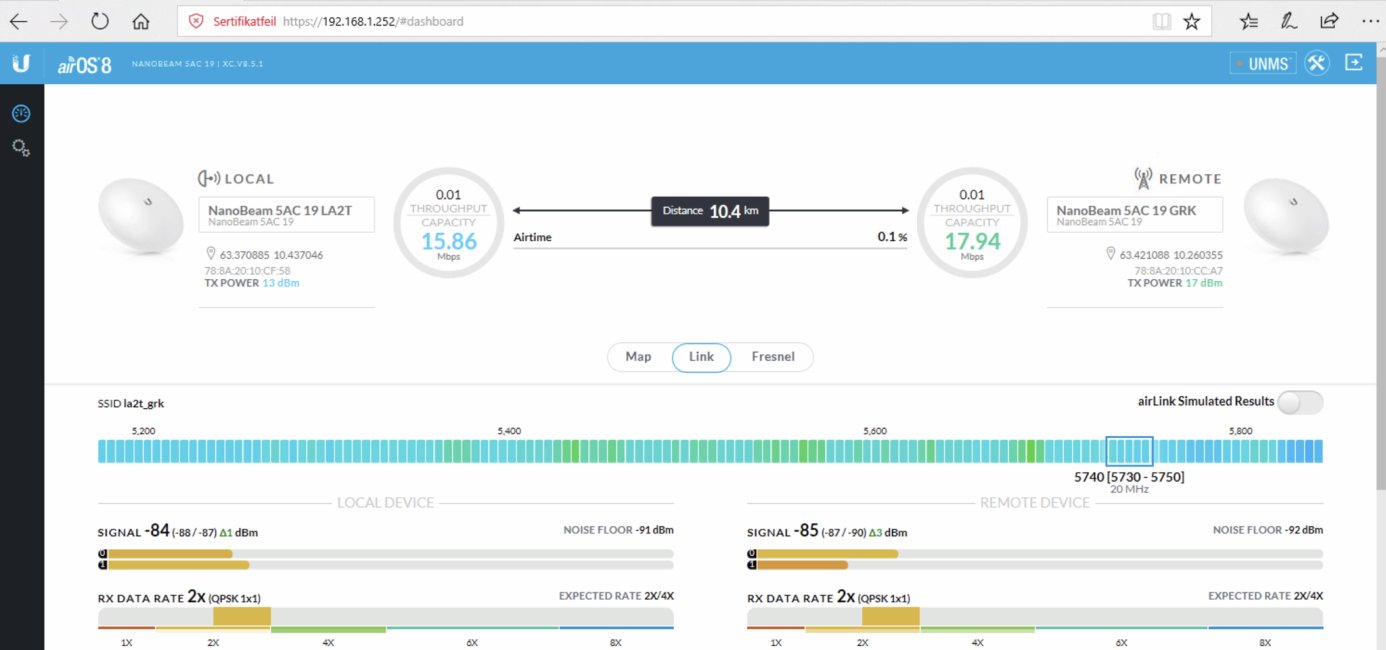Open the dashboard gauge sidebar icon
This screenshot has width=1386, height=650.
(21, 114)
